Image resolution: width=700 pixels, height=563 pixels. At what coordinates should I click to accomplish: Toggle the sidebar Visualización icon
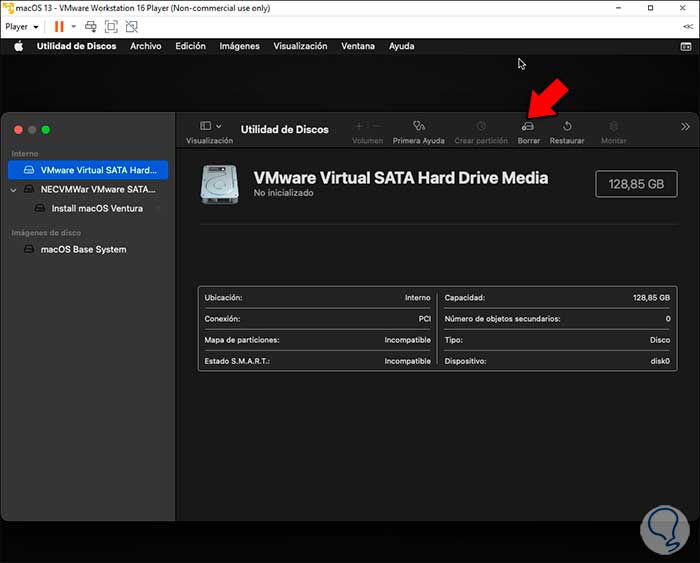(205, 126)
